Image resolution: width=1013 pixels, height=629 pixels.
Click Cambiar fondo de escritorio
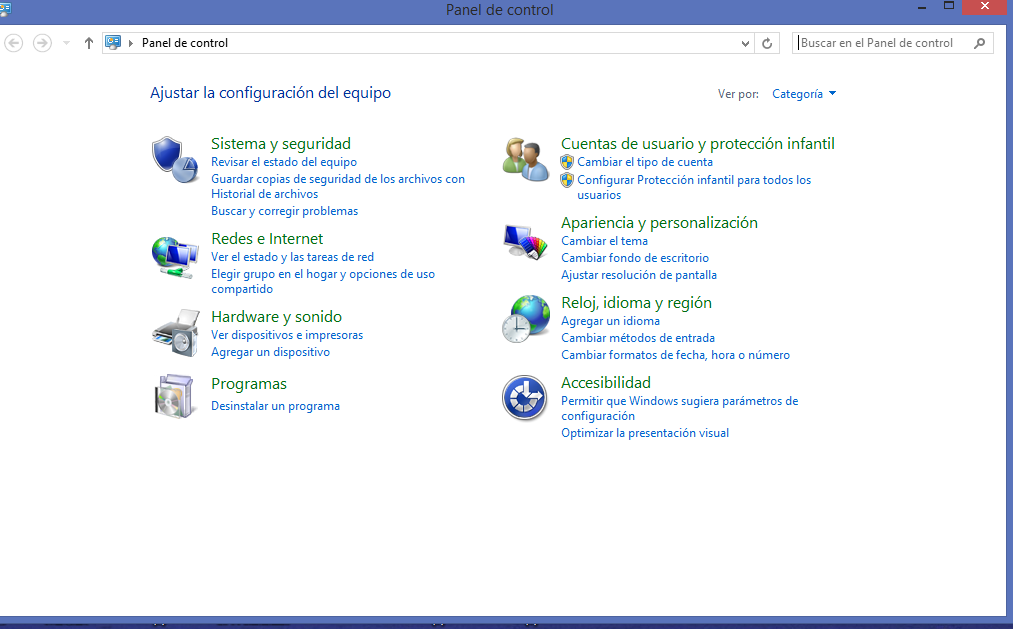point(635,258)
